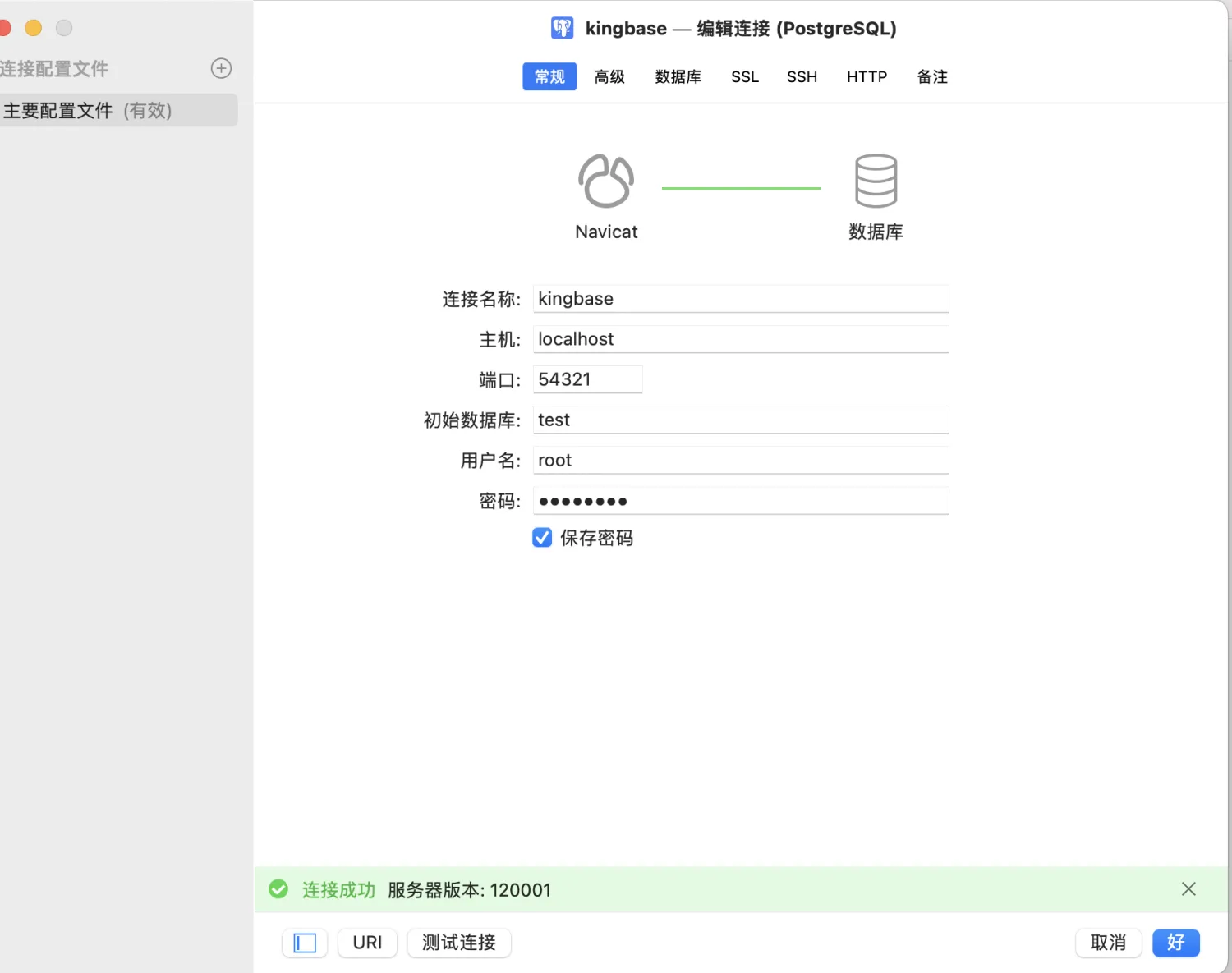Viewport: 1232px width, 973px height.
Task: Open the 备注 notes tab
Action: [931, 76]
